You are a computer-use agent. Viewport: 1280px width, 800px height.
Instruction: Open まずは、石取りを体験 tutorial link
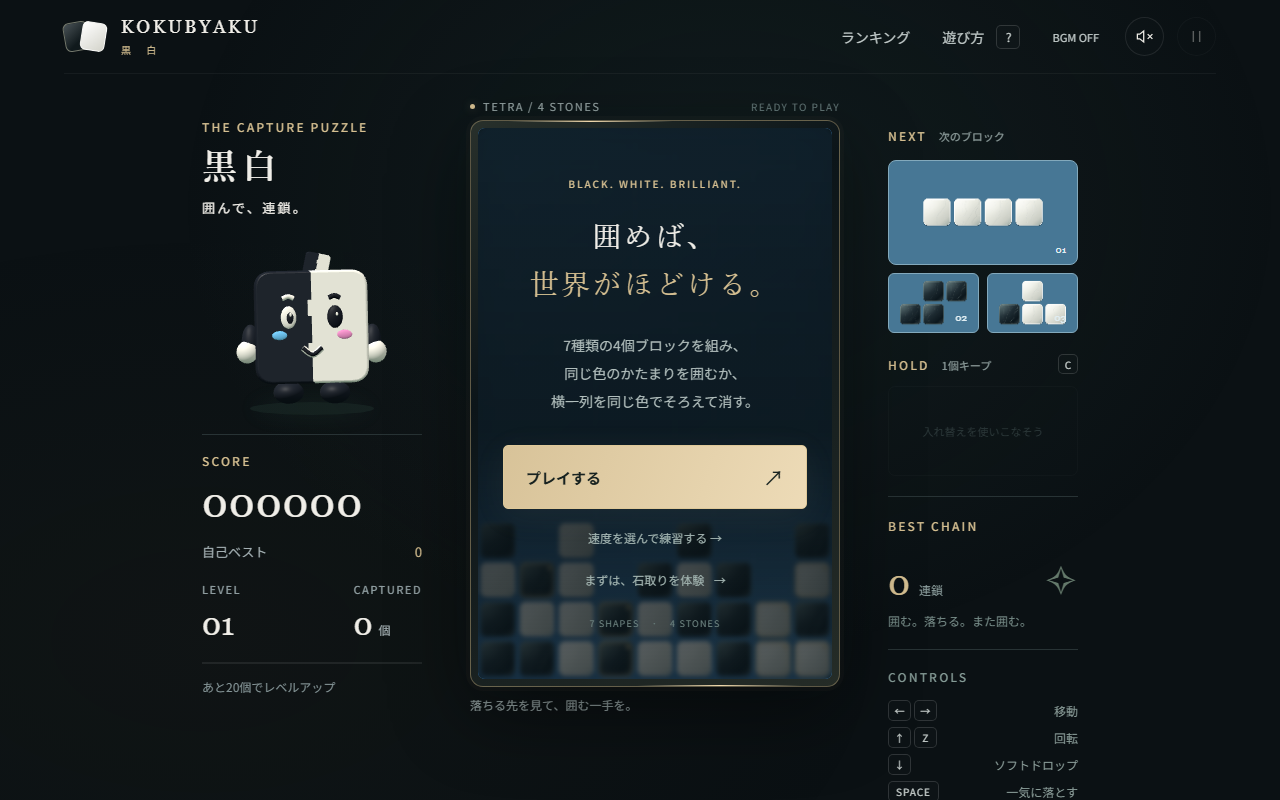tap(655, 580)
